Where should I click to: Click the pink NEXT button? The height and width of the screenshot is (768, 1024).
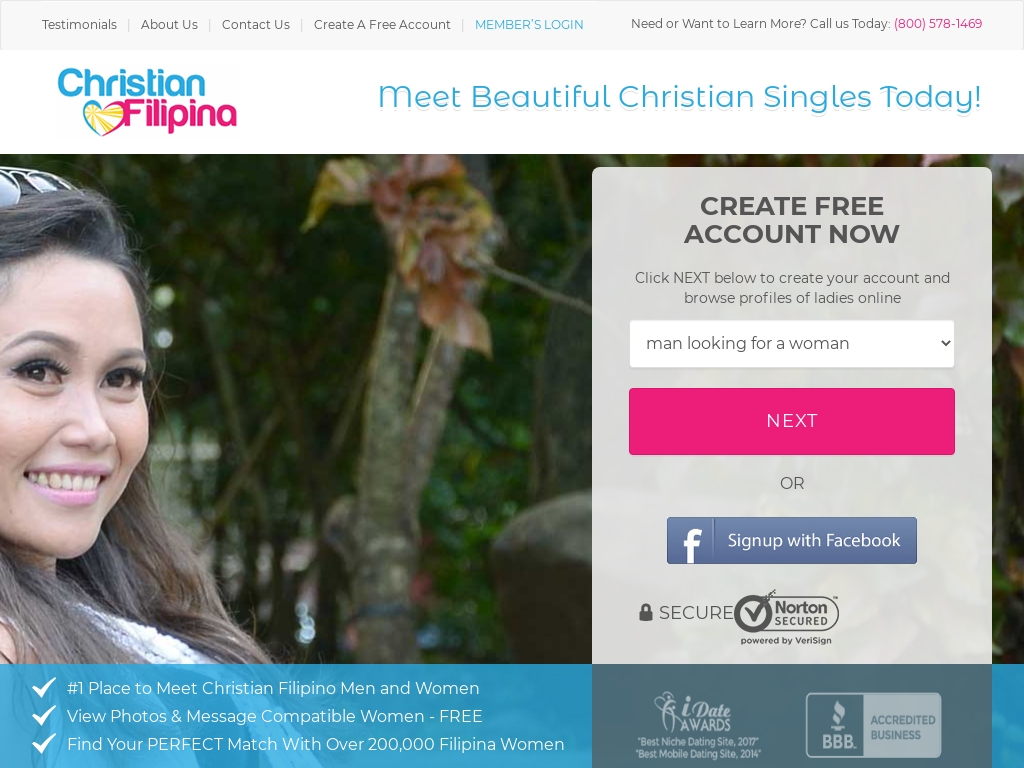click(x=792, y=421)
